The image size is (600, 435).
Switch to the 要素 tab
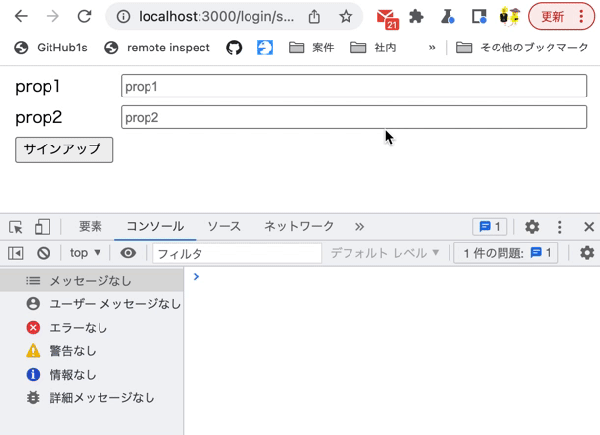(90, 226)
